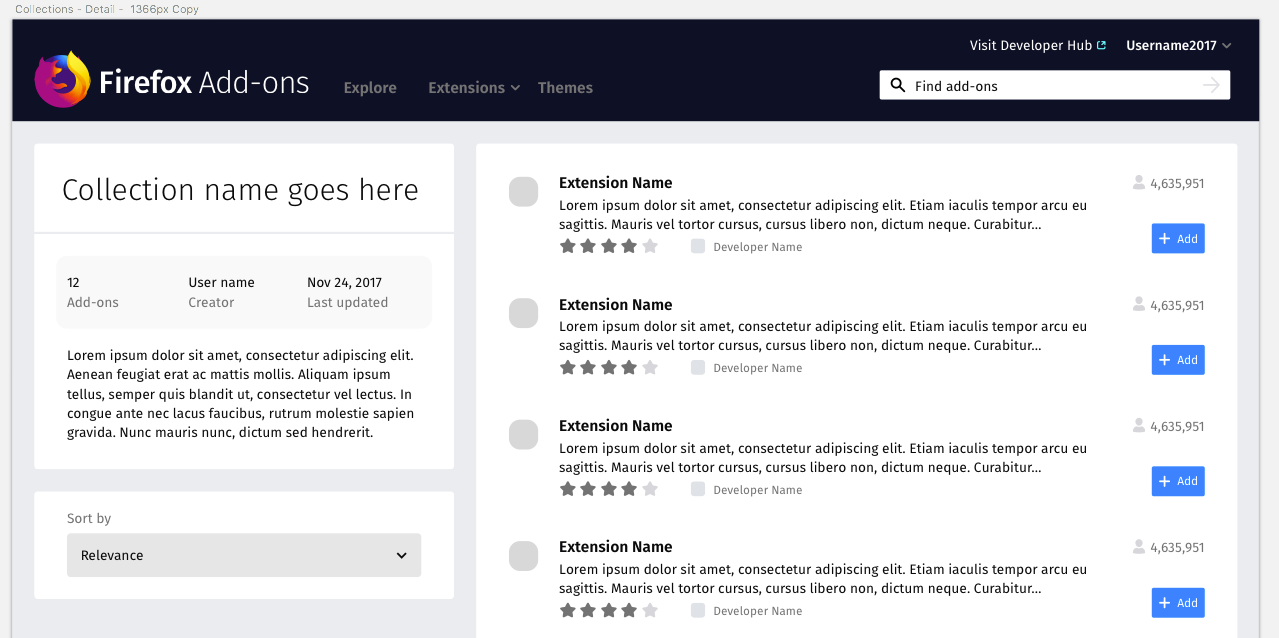Viewport: 1279px width, 638px height.
Task: Click the second extension's star rating
Action: pyautogui.click(x=608, y=367)
